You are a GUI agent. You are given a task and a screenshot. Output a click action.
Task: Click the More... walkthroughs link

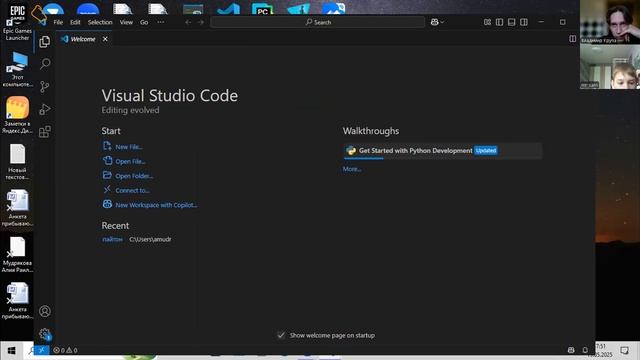pos(351,169)
